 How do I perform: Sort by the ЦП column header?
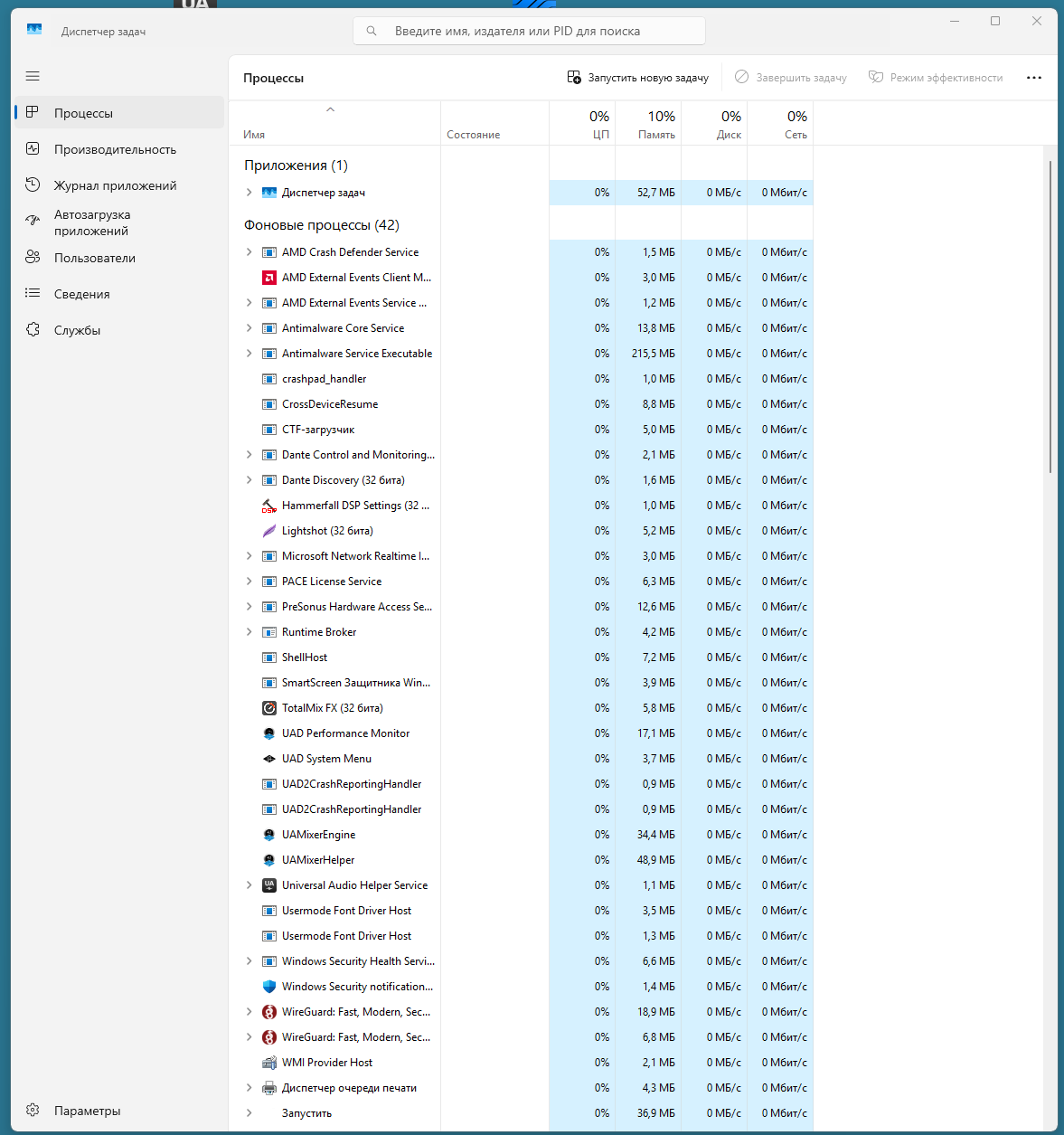pyautogui.click(x=582, y=123)
